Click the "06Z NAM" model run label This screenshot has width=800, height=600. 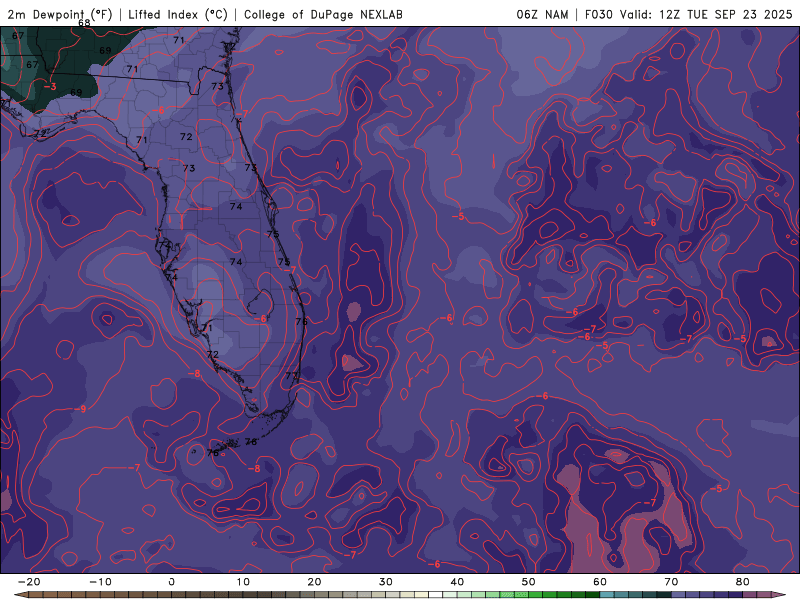coord(542,15)
